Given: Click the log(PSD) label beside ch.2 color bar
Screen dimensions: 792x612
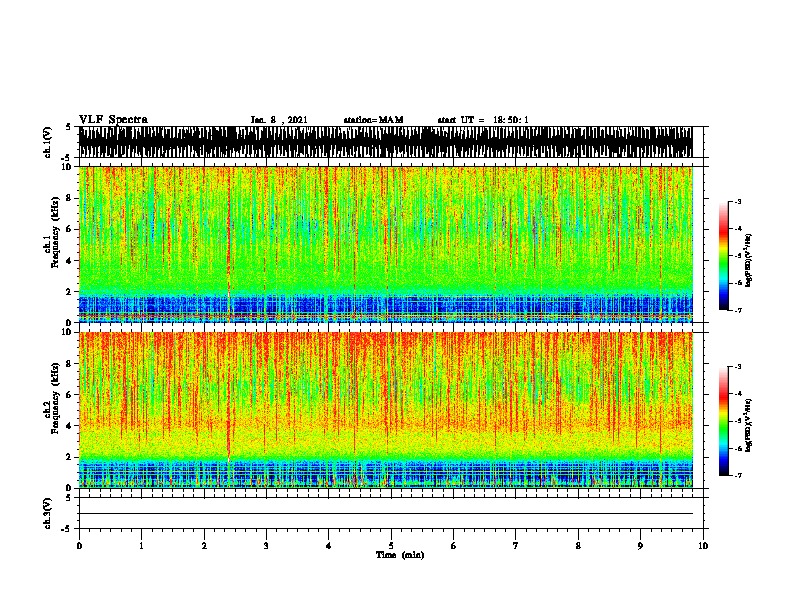Looking at the screenshot, I should click(x=748, y=425).
